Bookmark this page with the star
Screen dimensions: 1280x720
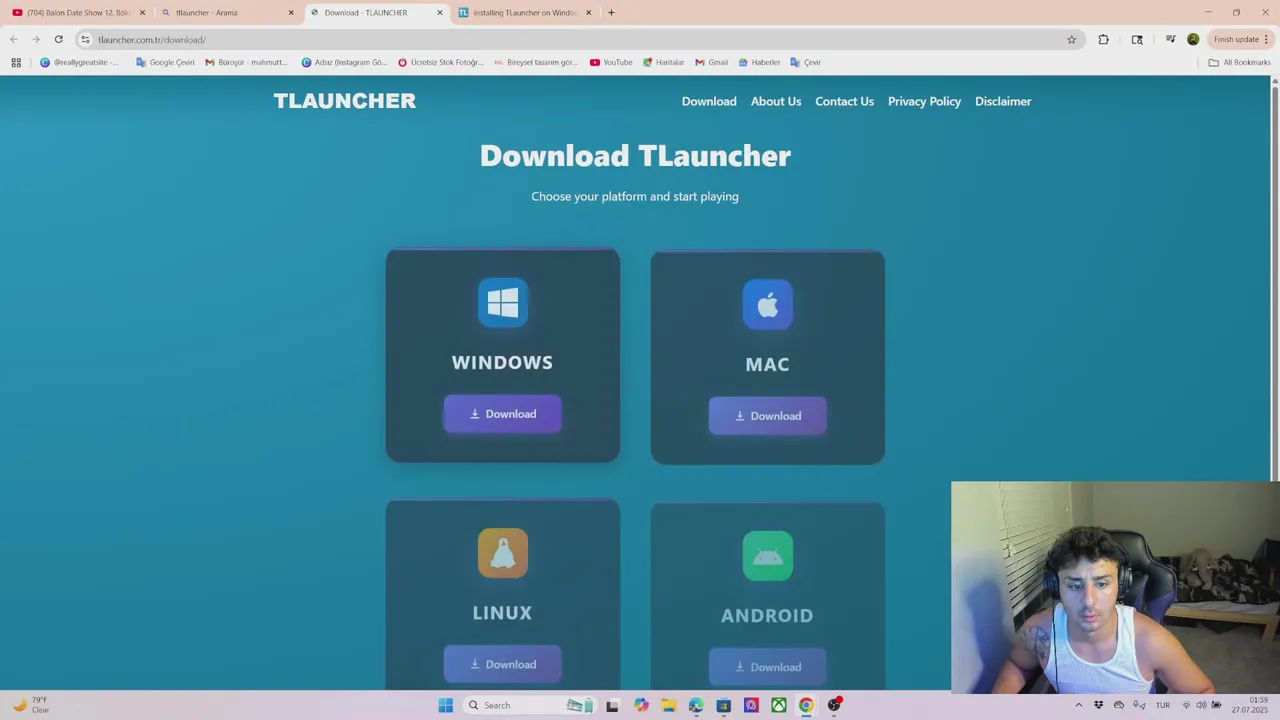pyautogui.click(x=1071, y=39)
